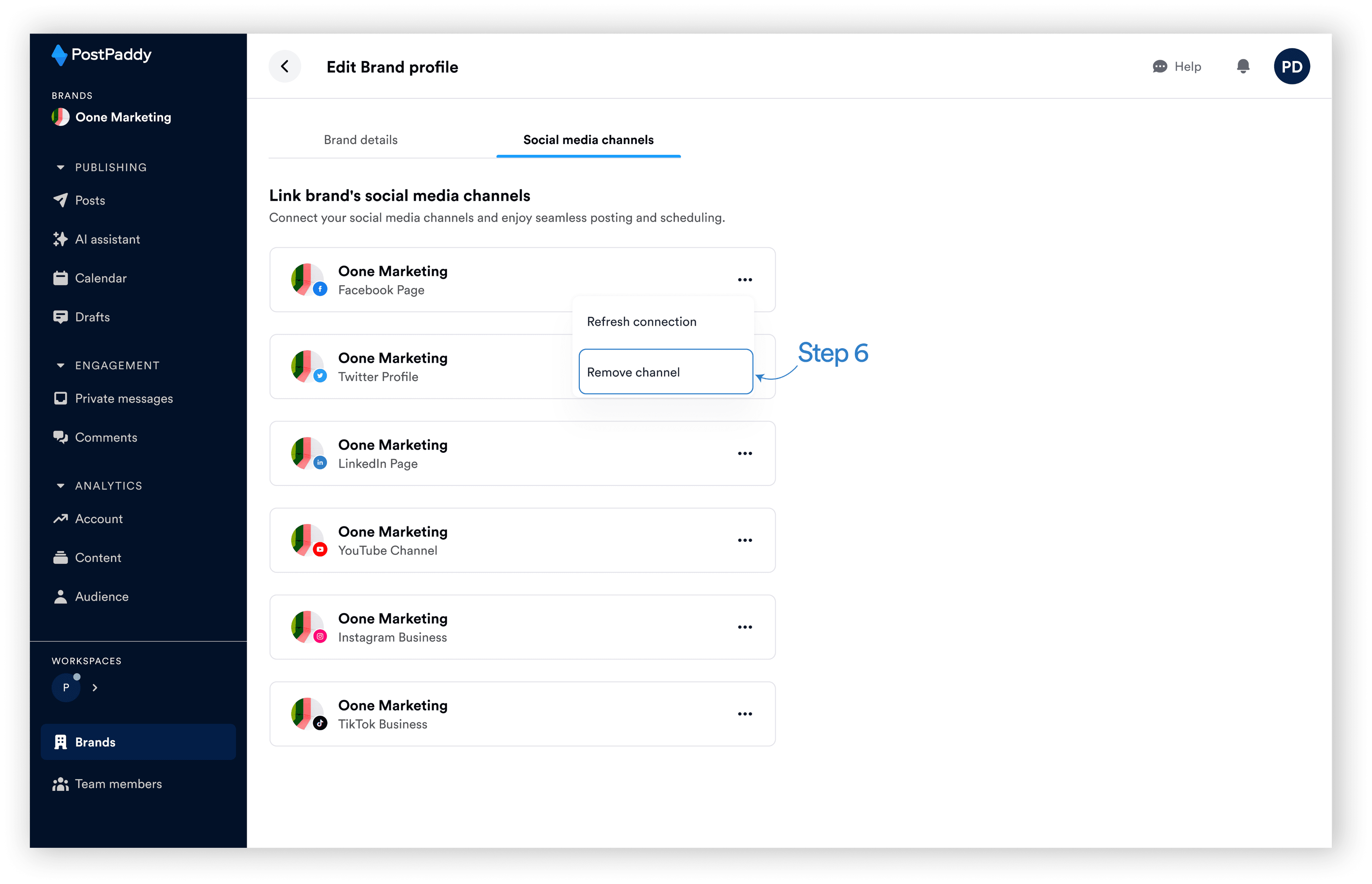Switch to Brand details tab
Screen dimensions: 1372x884
tap(360, 140)
